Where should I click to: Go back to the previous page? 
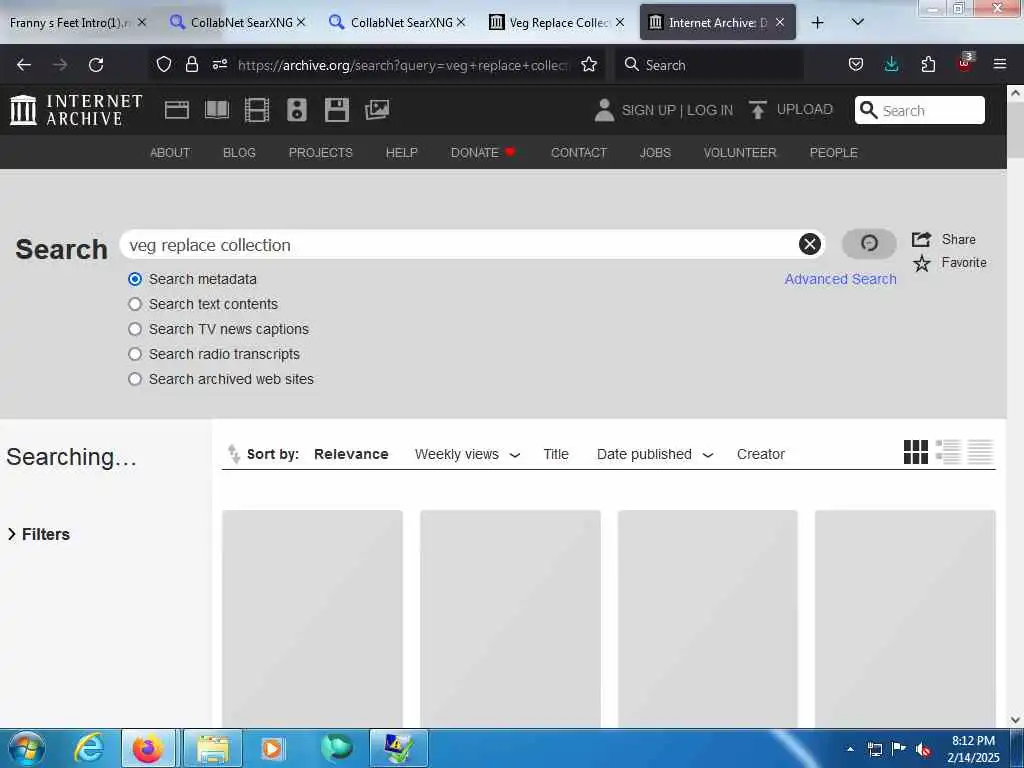tap(24, 65)
